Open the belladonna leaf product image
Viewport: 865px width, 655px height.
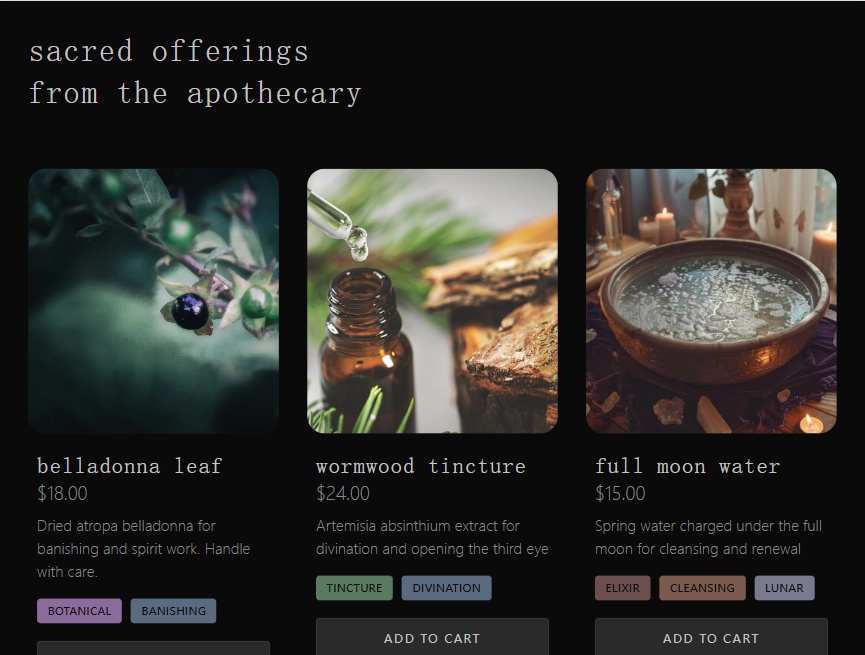click(153, 300)
